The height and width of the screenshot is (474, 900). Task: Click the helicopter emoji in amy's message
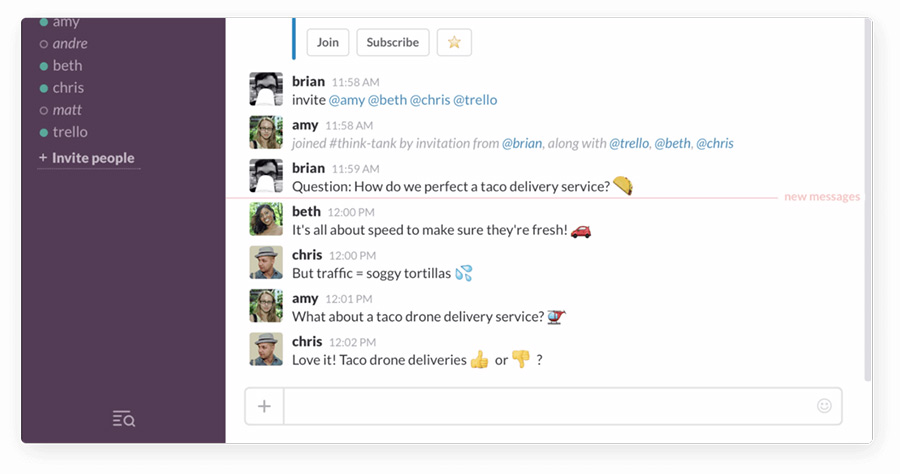(556, 317)
